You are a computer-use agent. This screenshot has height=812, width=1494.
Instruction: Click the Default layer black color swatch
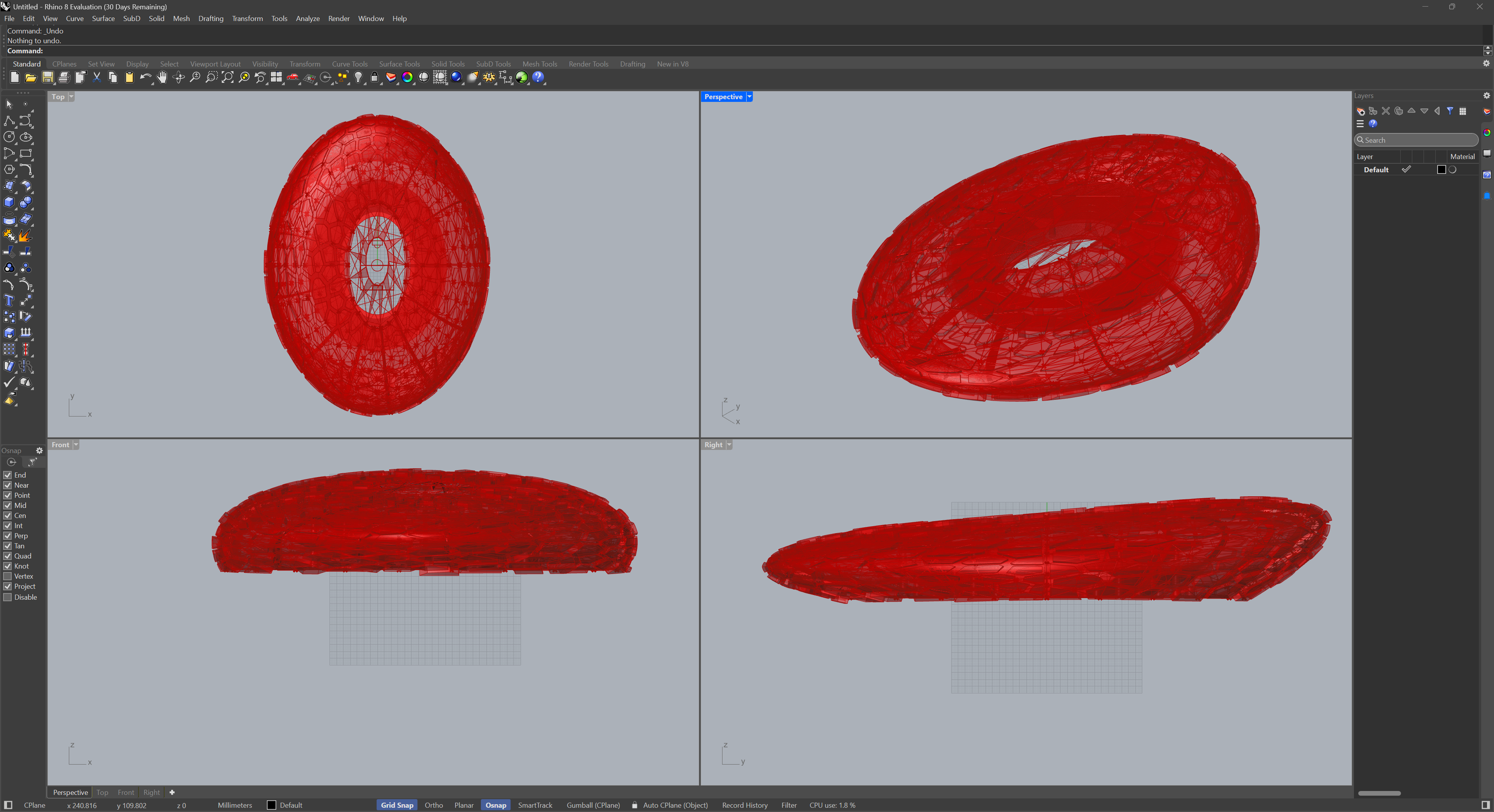coord(1441,170)
